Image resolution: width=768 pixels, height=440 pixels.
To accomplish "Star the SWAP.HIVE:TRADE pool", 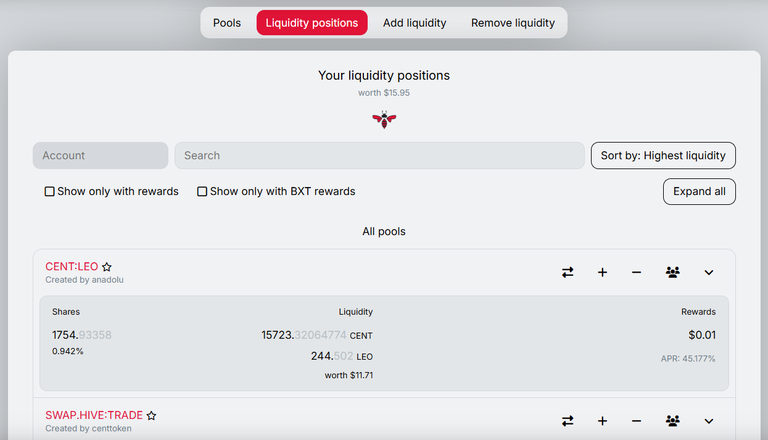I will pos(151,416).
